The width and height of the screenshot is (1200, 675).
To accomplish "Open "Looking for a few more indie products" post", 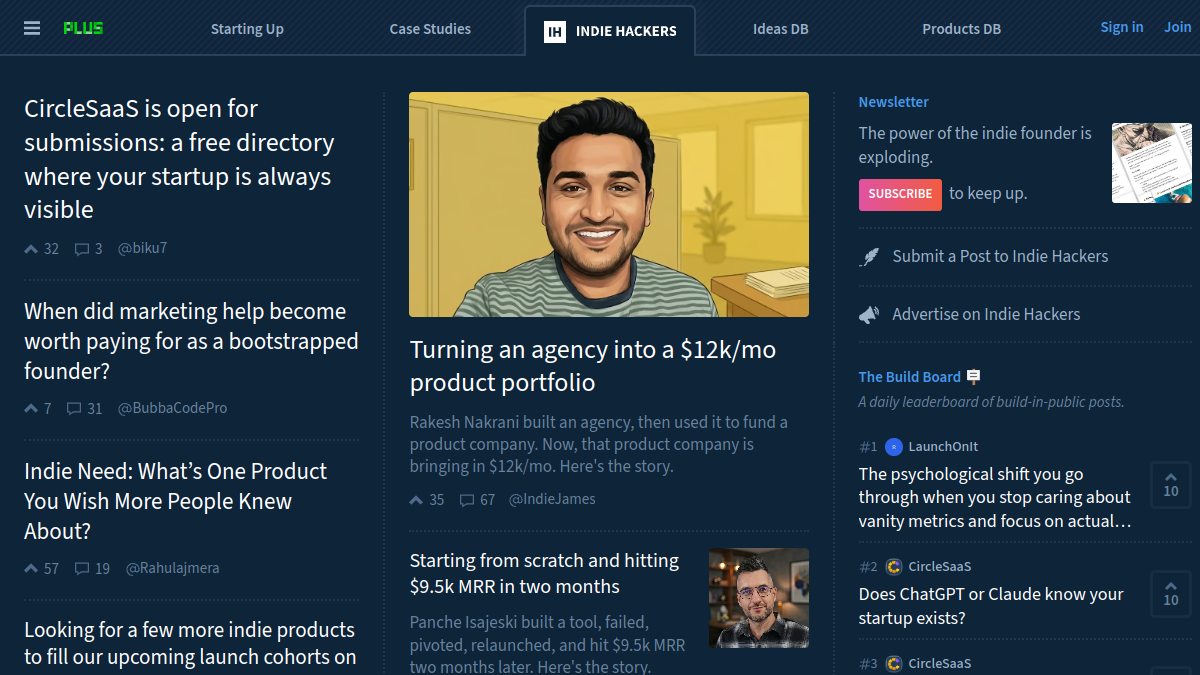I will point(190,643).
